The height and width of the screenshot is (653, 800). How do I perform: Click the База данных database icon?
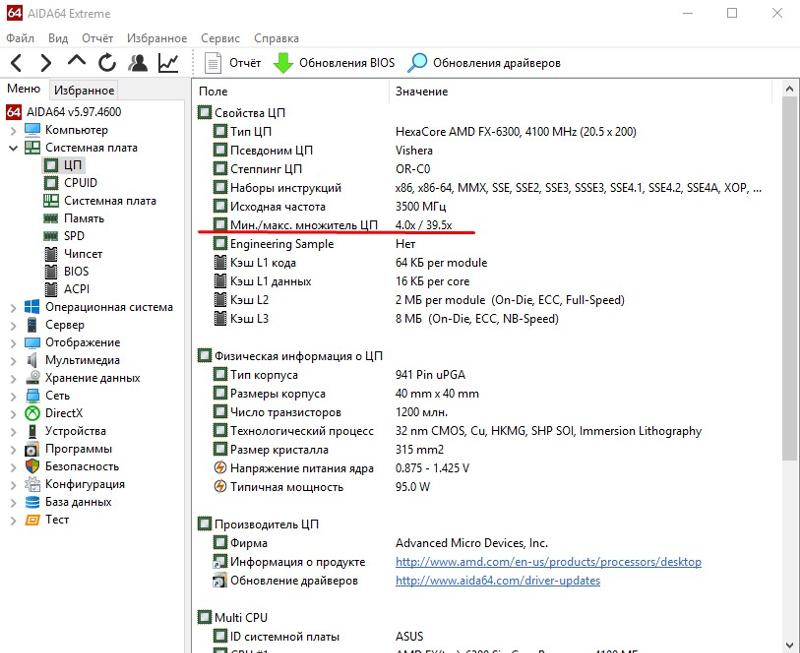tap(32, 502)
